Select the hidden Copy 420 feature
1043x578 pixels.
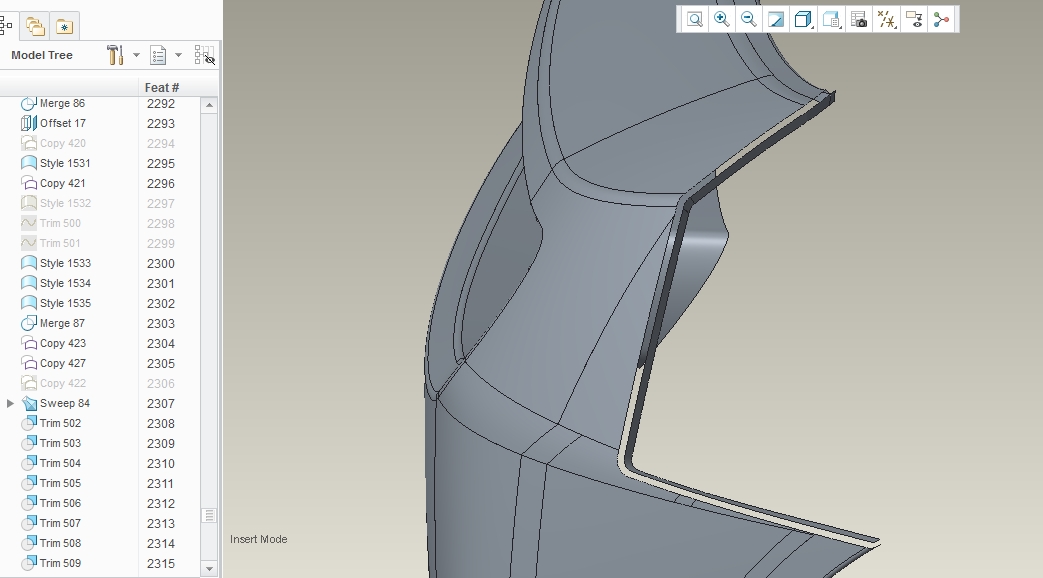coord(63,143)
